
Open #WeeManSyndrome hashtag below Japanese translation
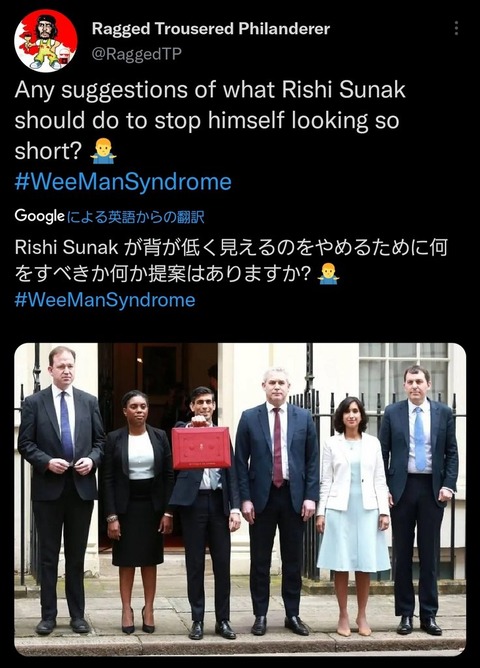point(105,300)
